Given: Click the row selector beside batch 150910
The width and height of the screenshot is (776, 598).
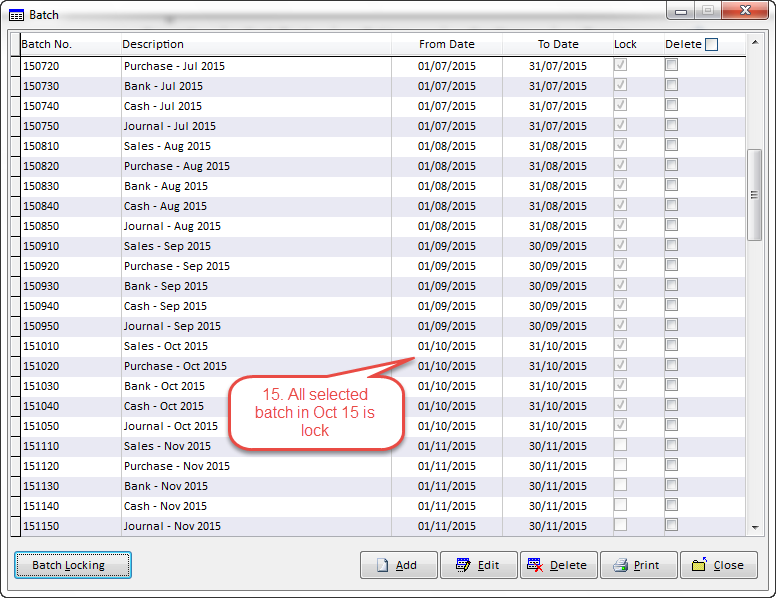Looking at the screenshot, I should [15, 246].
